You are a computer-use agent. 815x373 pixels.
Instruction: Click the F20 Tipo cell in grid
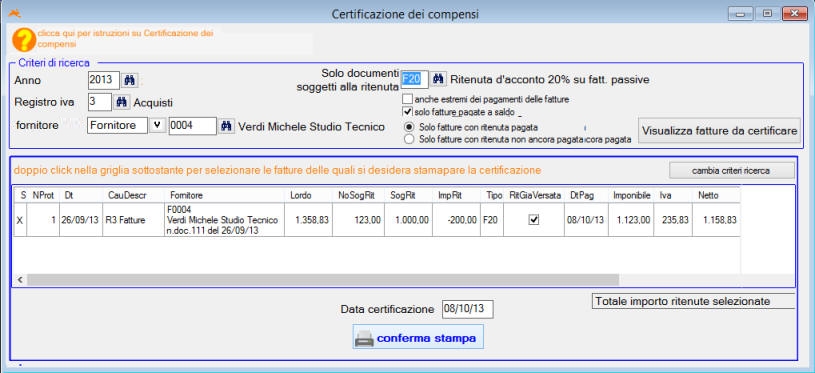pyautogui.click(x=492, y=220)
